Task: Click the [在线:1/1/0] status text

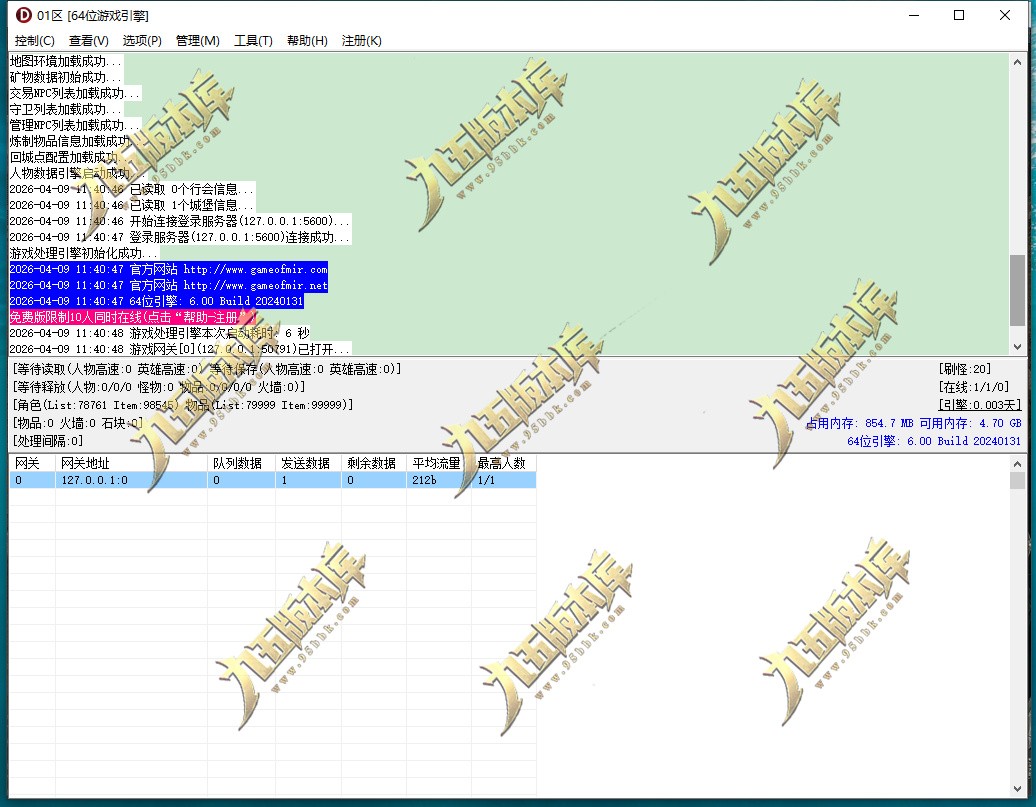Action: pyautogui.click(x=974, y=387)
